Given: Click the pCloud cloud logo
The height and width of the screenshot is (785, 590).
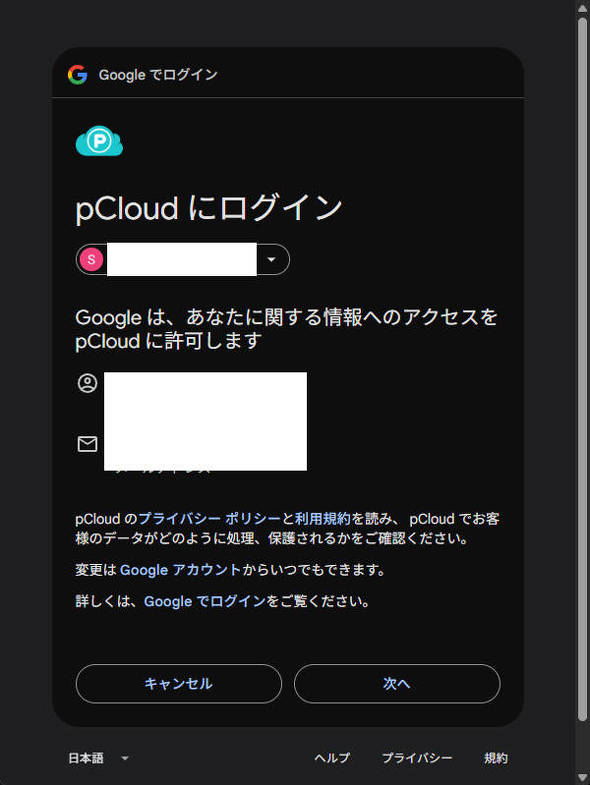Looking at the screenshot, I should pyautogui.click(x=99, y=141).
